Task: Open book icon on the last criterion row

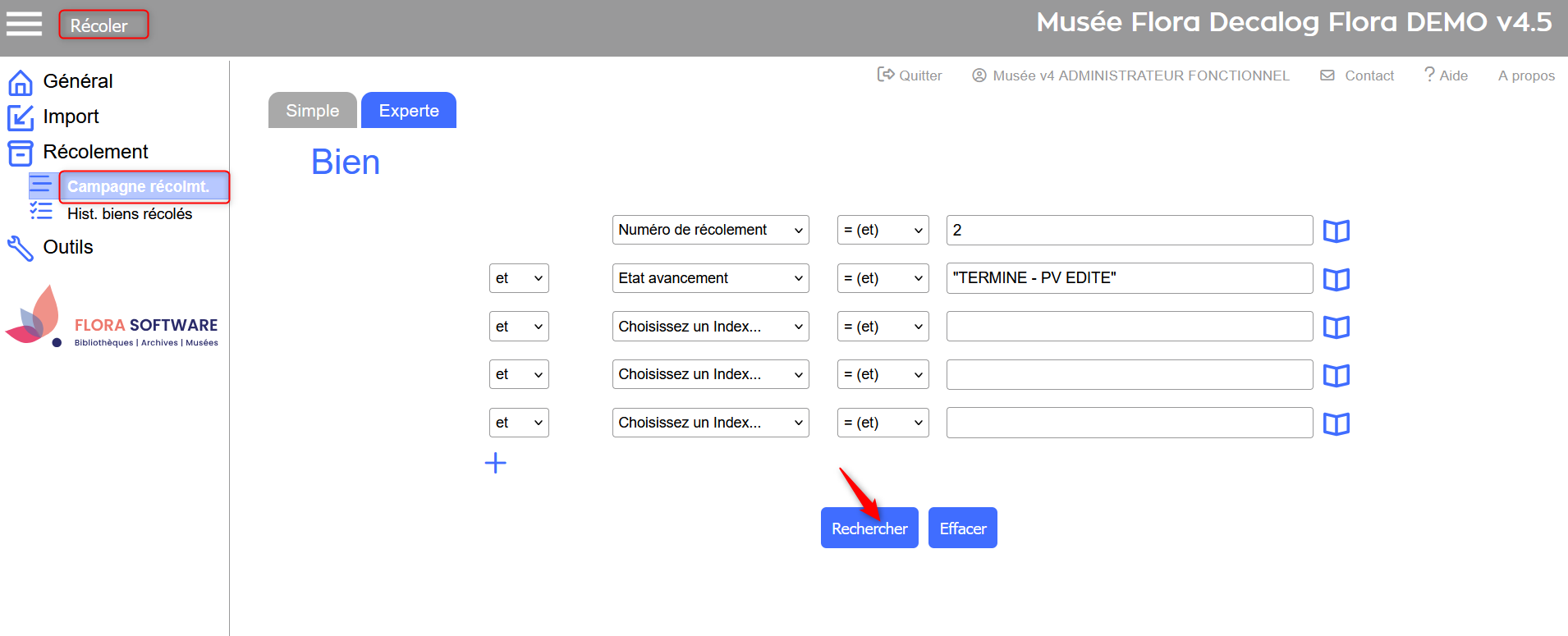Action: pyautogui.click(x=1336, y=424)
